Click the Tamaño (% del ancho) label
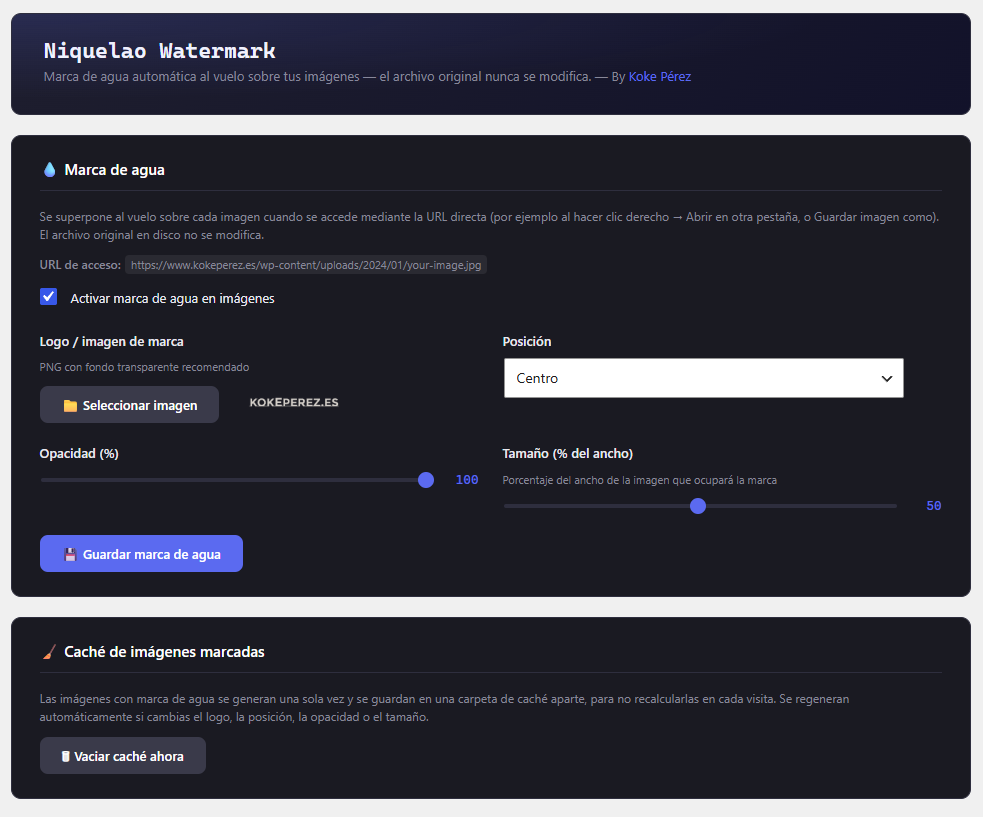Image resolution: width=983 pixels, height=817 pixels. [x=567, y=453]
